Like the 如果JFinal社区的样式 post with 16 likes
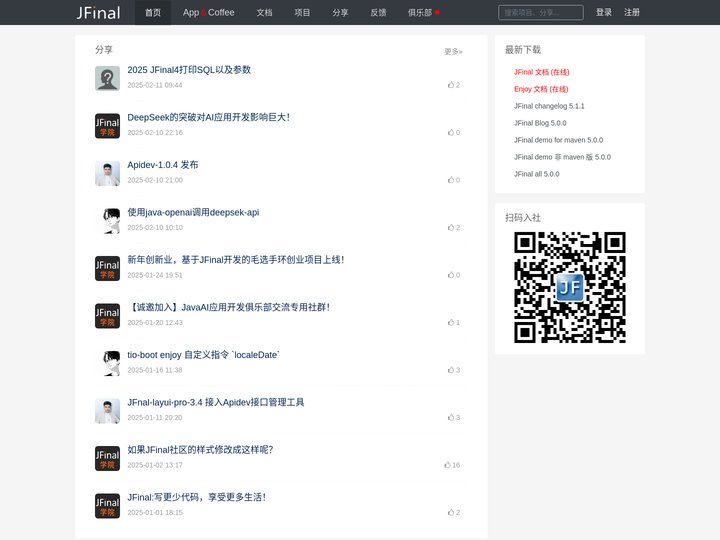Viewport: 720px width, 540px height. point(448,465)
